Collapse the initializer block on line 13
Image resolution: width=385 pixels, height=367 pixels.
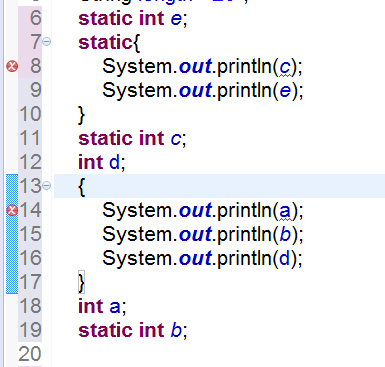pyautogui.click(x=47, y=186)
